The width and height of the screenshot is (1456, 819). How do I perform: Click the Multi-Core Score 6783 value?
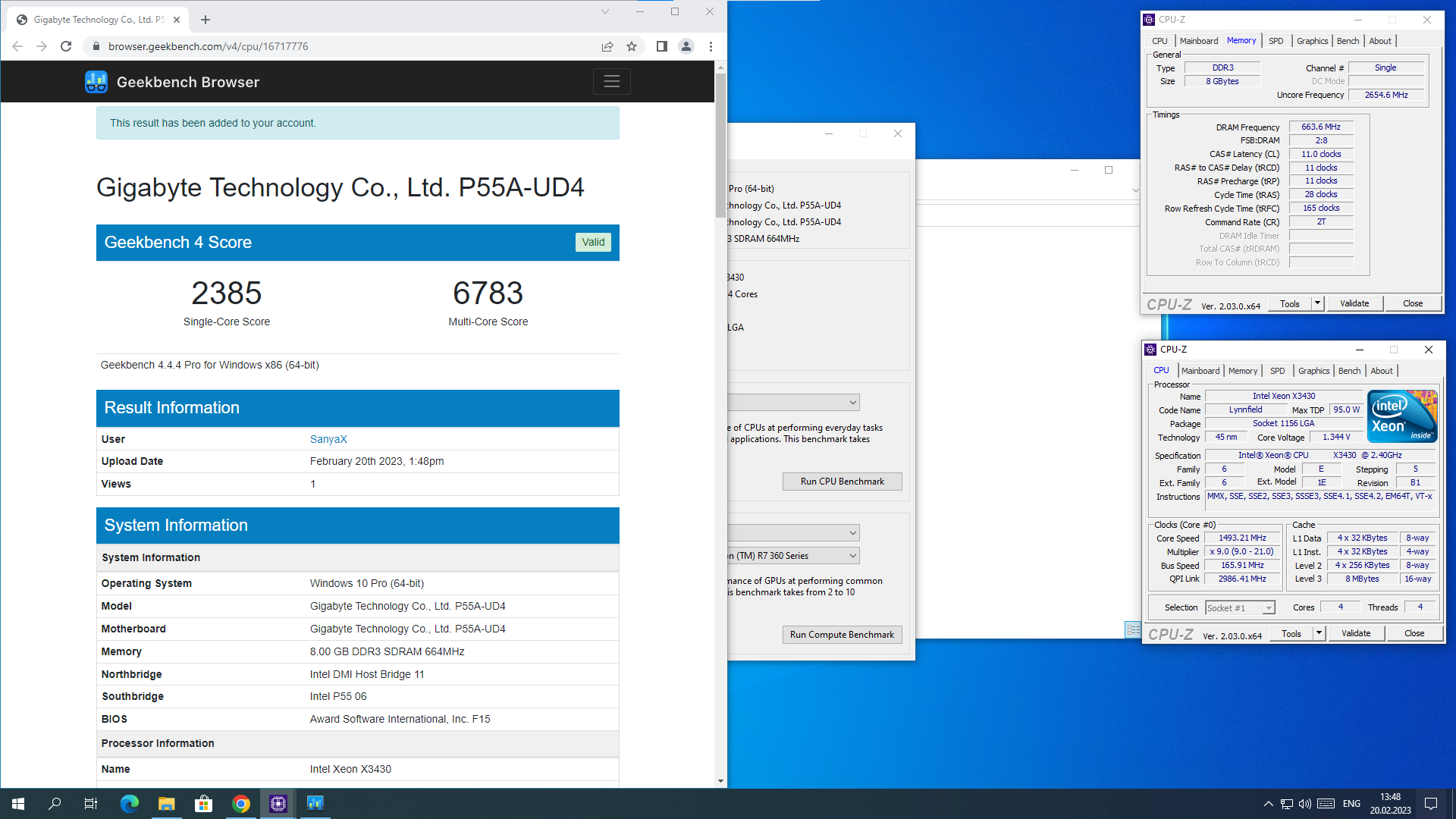click(488, 293)
